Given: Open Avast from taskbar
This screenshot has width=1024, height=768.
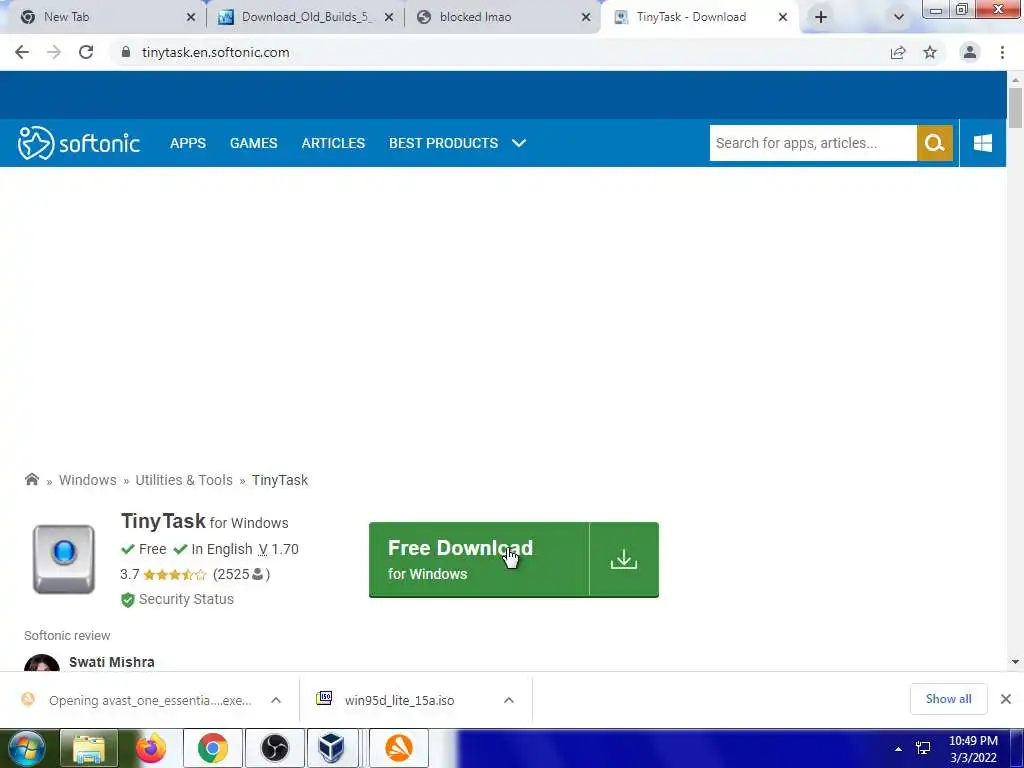Looking at the screenshot, I should 399,748.
